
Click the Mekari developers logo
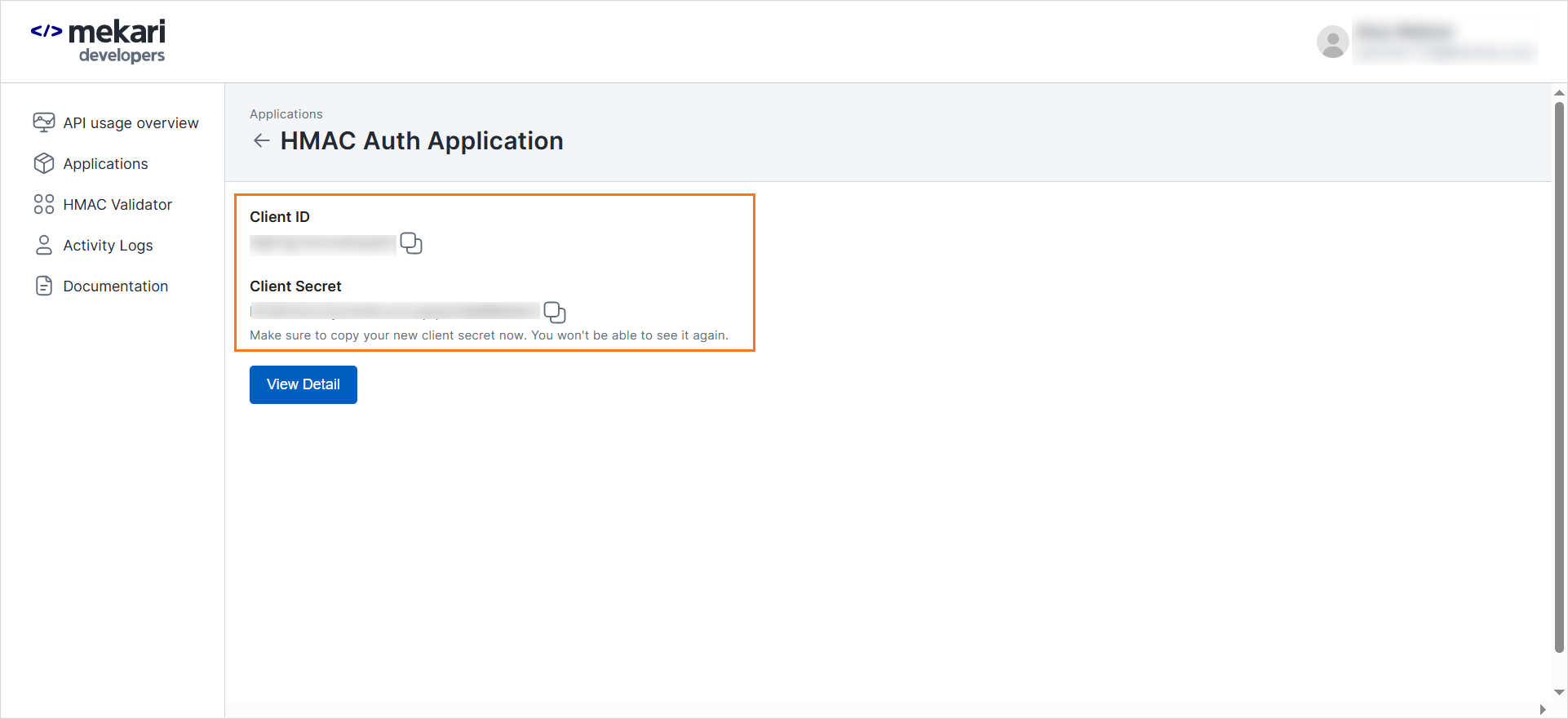pos(99,41)
